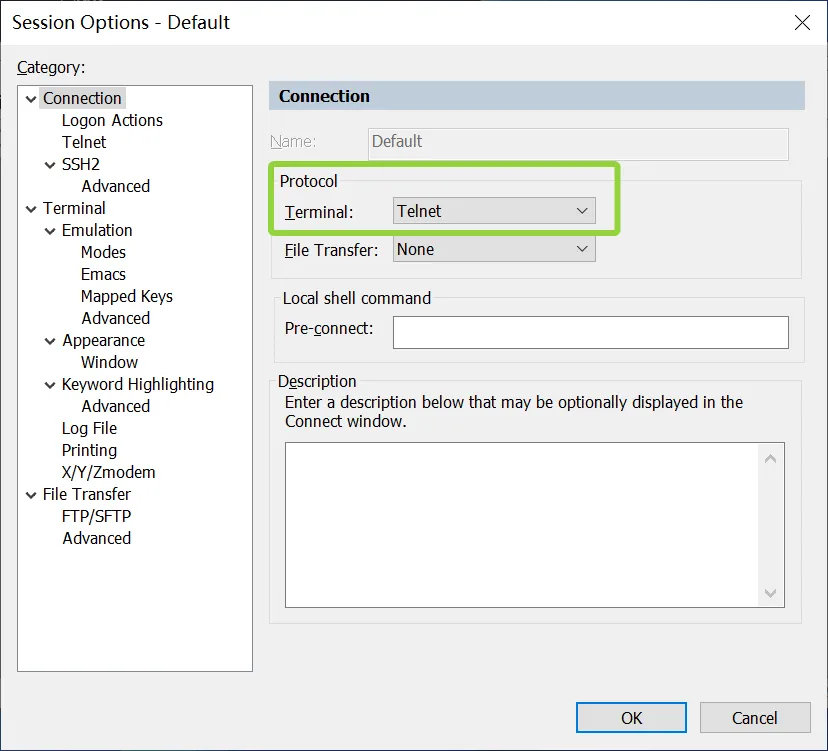Go to X/Y/Zmodem settings
Viewport: 828px width, 751px height.
click(x=108, y=472)
